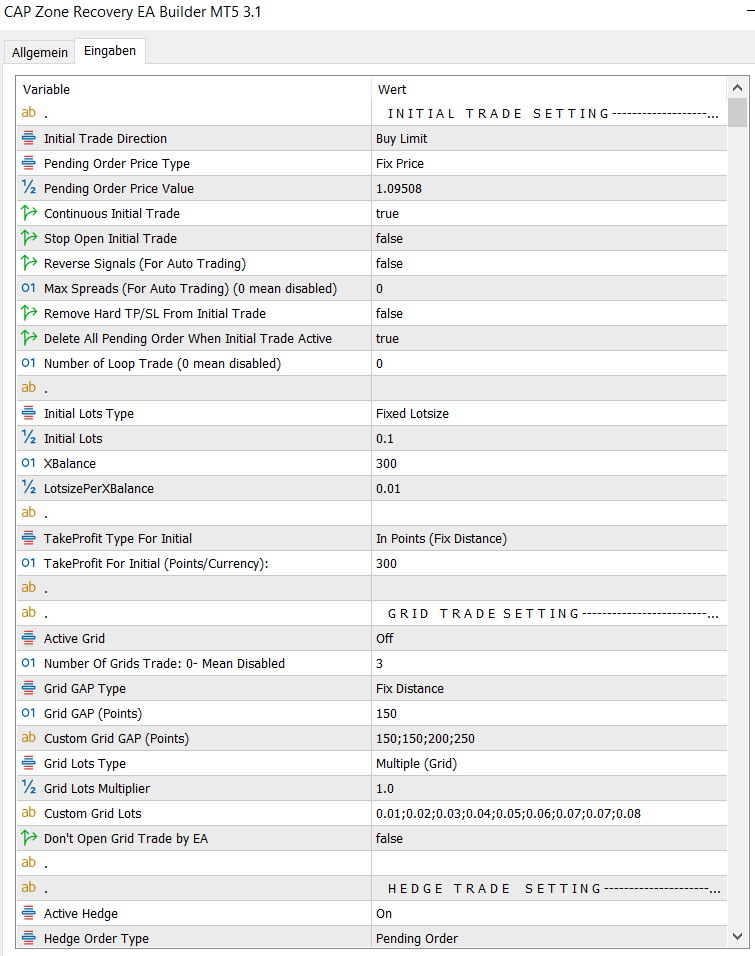The width and height of the screenshot is (755, 956).
Task: Switch Active Grid value Off
Action: [549, 638]
